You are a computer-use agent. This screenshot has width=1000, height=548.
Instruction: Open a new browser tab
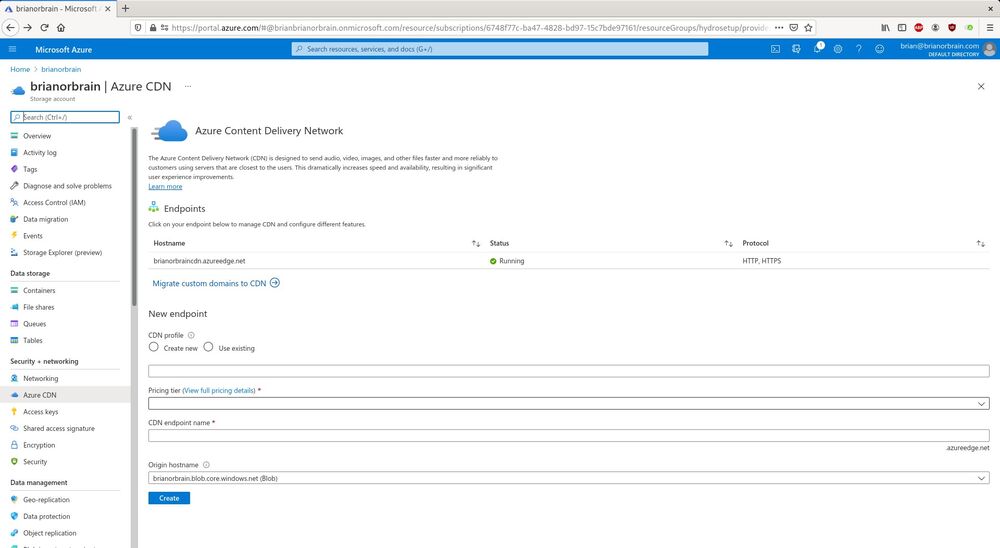(x=126, y=8)
